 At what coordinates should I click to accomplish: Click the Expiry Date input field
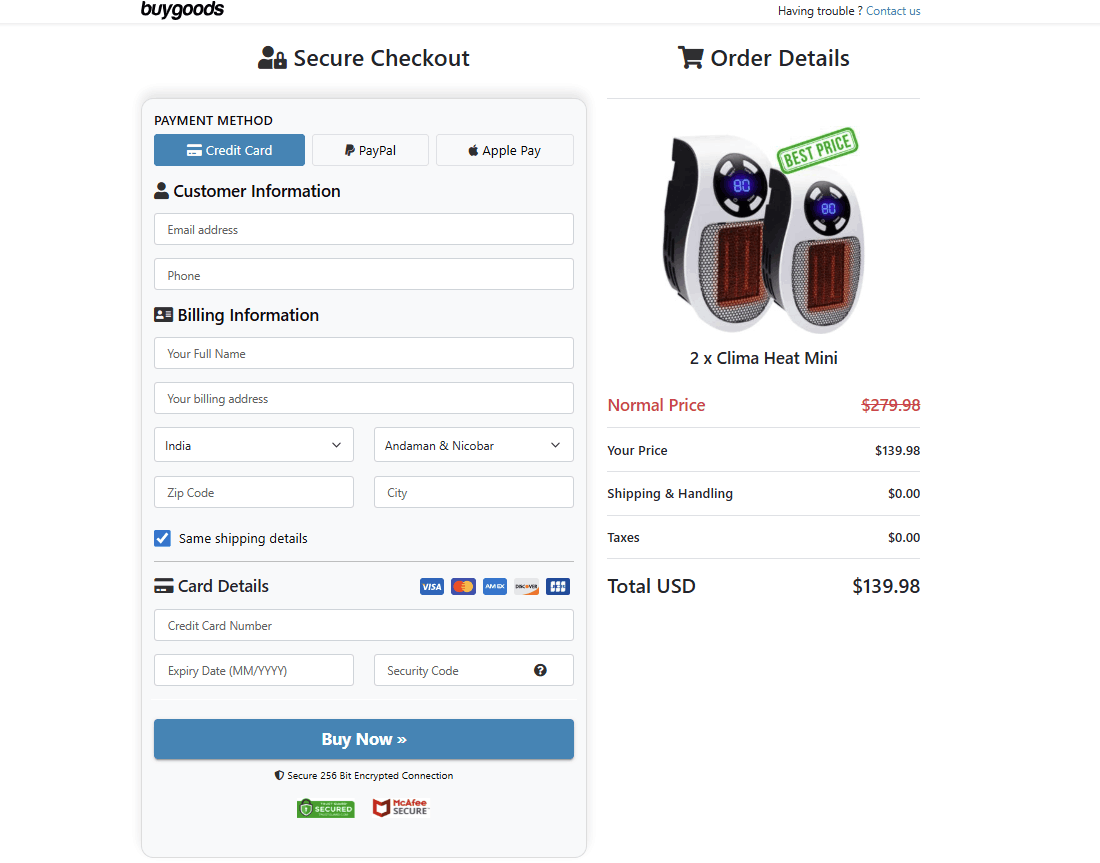[x=253, y=670]
